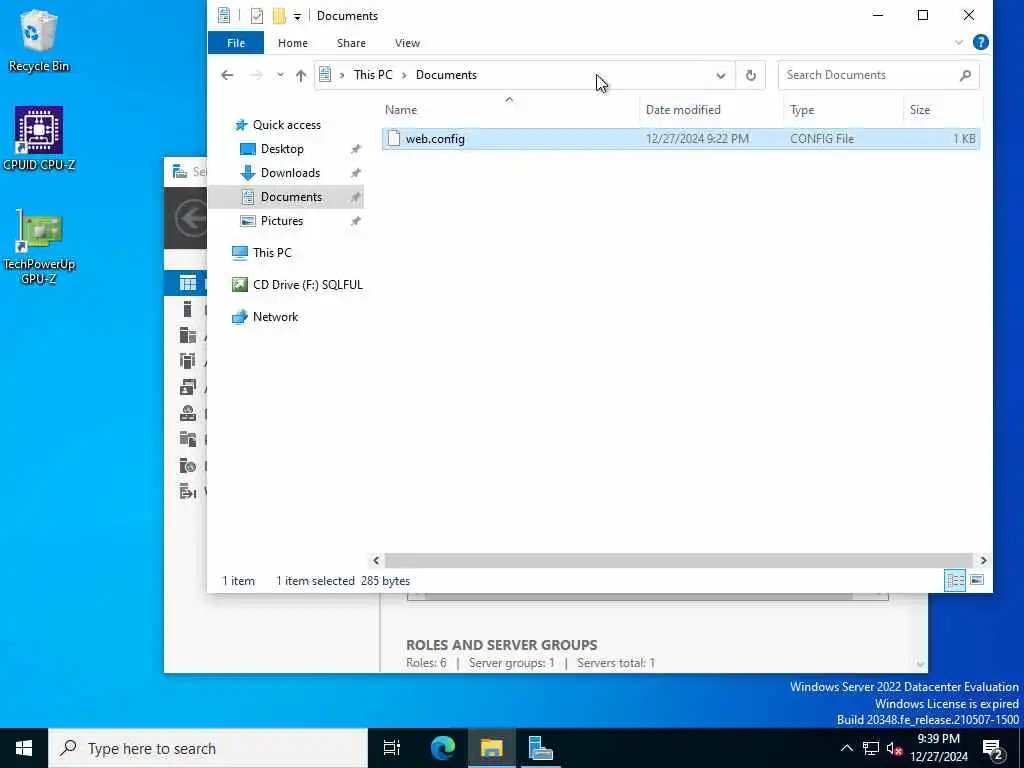Open Pictures in the navigation pane
1024x768 pixels.
tap(281, 221)
